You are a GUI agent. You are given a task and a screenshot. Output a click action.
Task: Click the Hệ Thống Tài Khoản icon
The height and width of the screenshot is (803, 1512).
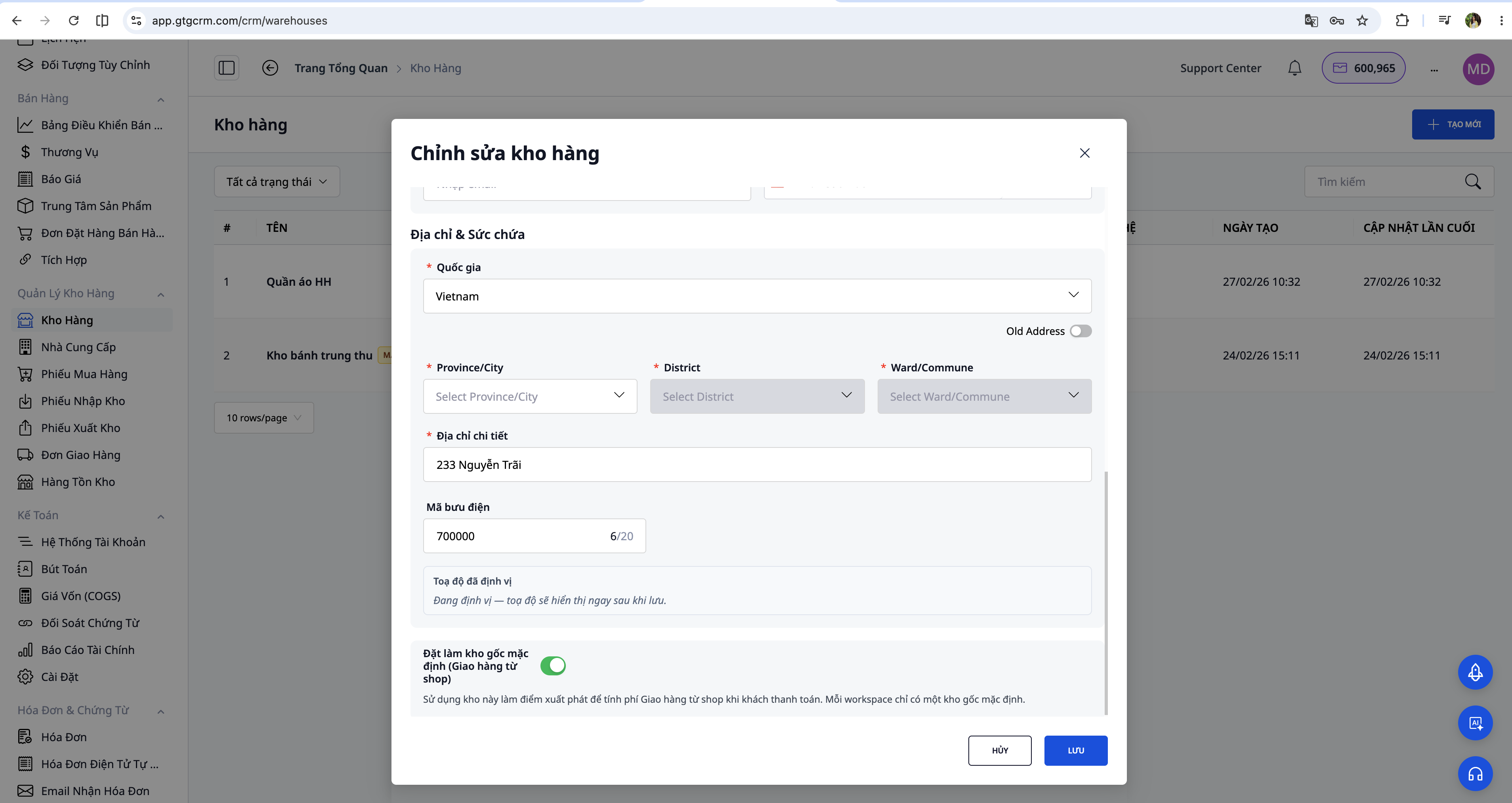[x=25, y=542]
